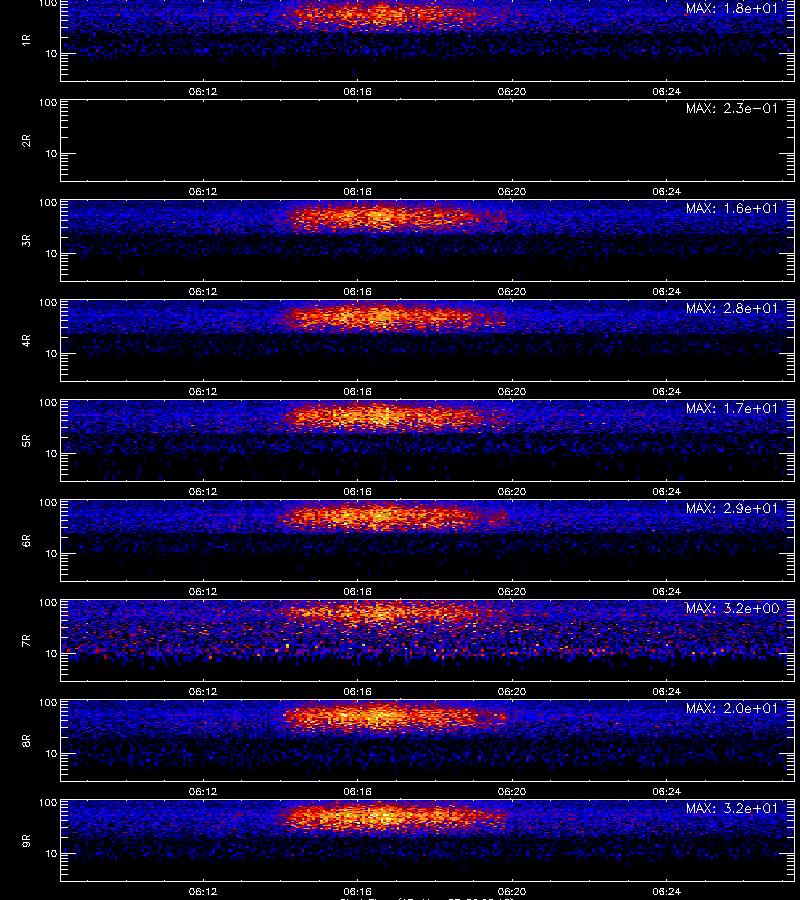This screenshot has height=900, width=800.
Task: Click 06:12 tick label under the 9R panel
Action: click(203, 891)
